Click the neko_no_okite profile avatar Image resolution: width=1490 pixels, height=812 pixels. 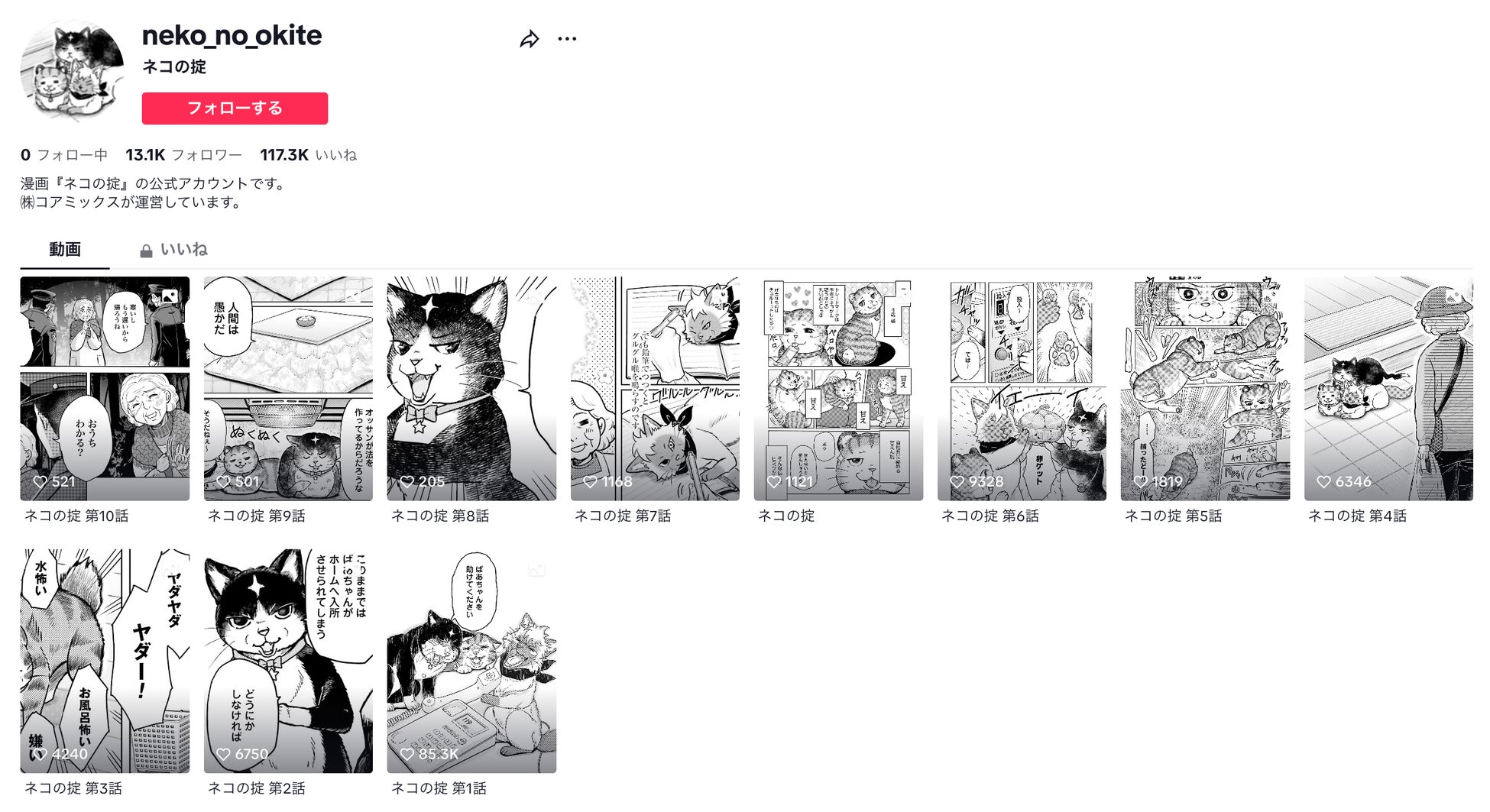click(x=73, y=71)
